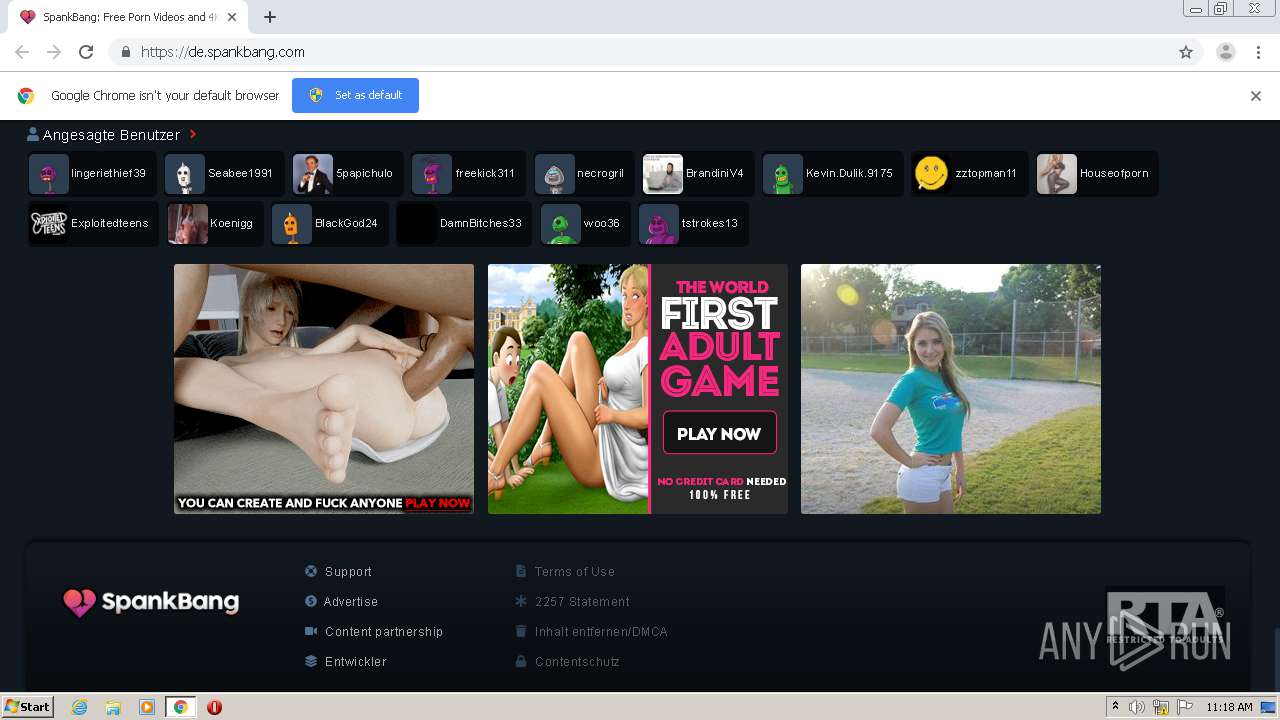Click the PLAY NOW ad button

click(719, 434)
